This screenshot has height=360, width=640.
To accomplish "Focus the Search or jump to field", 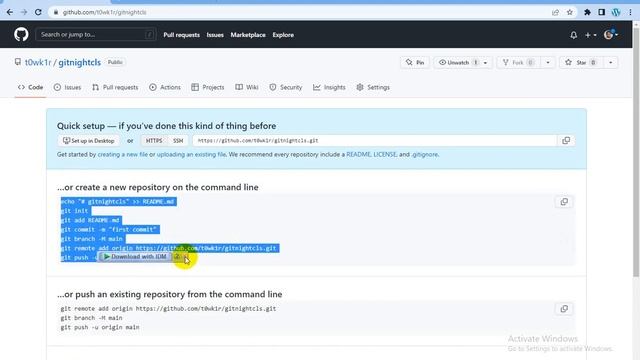I will click(96, 35).
